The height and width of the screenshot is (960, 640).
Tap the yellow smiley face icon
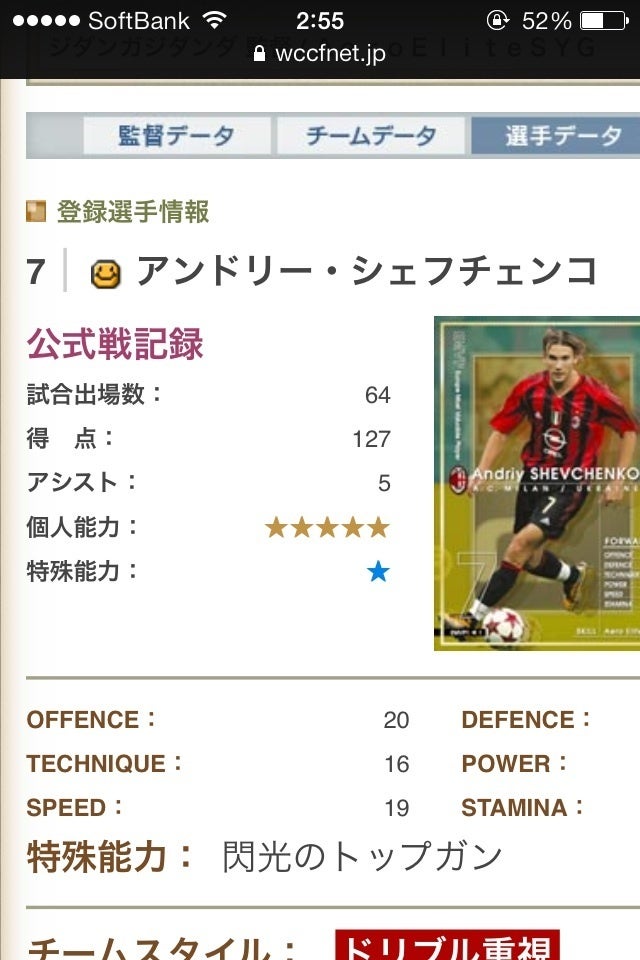point(105,273)
